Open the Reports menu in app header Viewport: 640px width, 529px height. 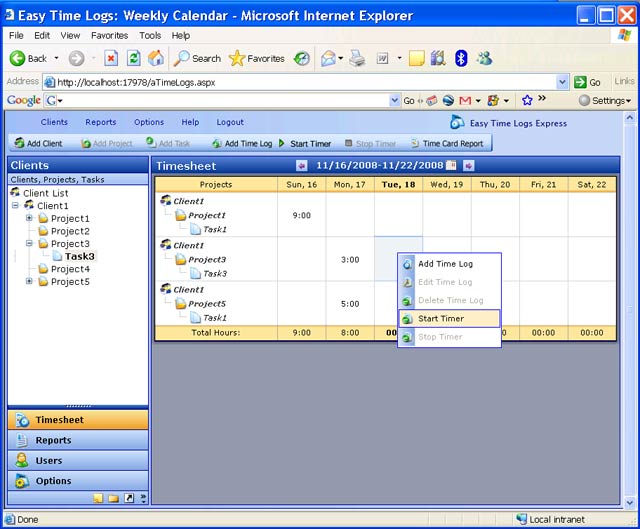coord(101,122)
